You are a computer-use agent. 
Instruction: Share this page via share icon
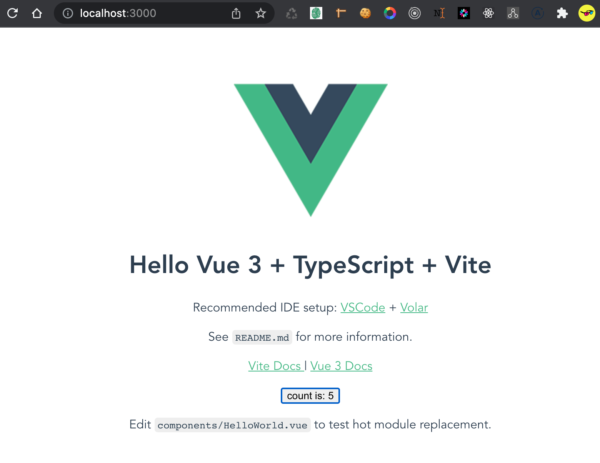pos(236,13)
